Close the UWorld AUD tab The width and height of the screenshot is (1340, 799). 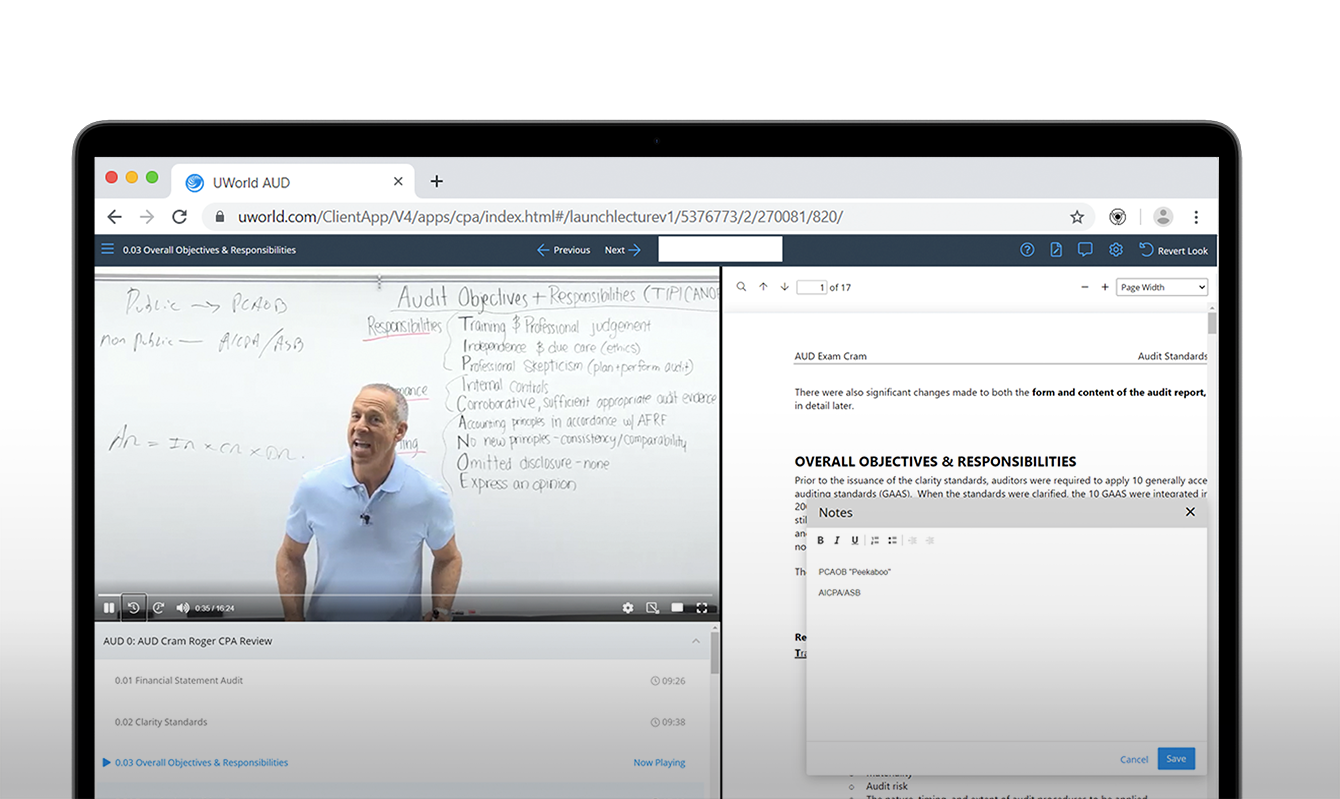[x=398, y=182]
